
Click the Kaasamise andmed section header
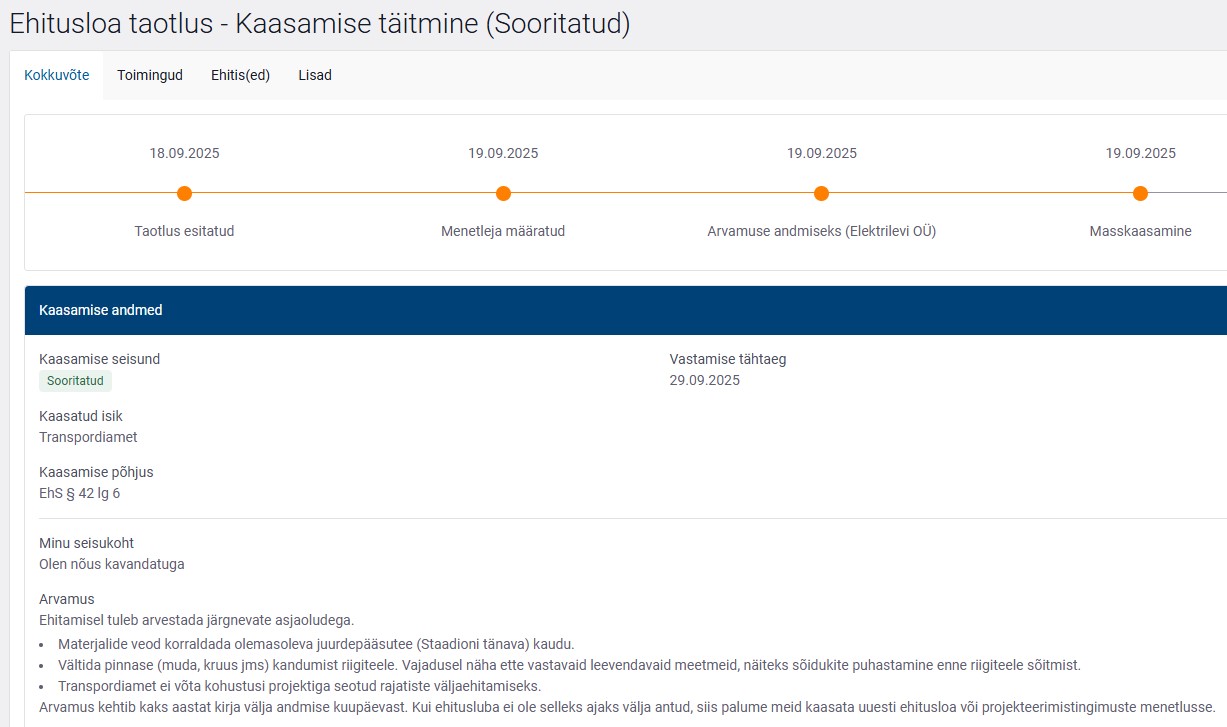point(101,310)
